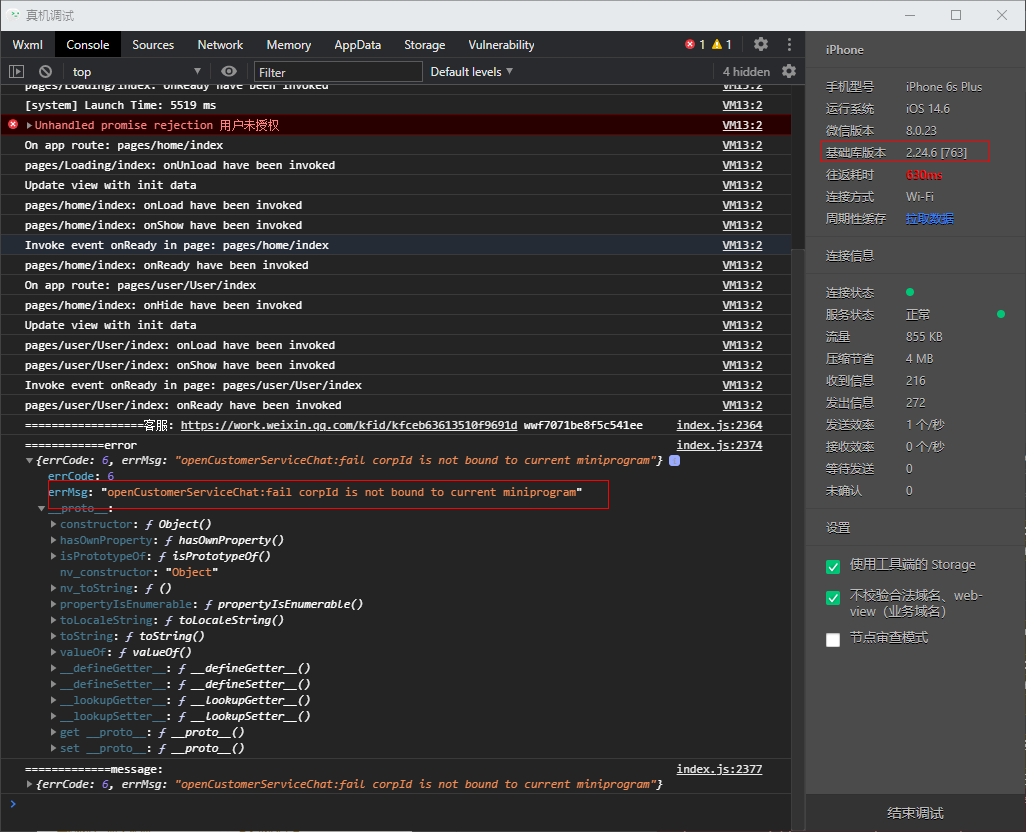Expand the toLocaleString property

click(54, 620)
